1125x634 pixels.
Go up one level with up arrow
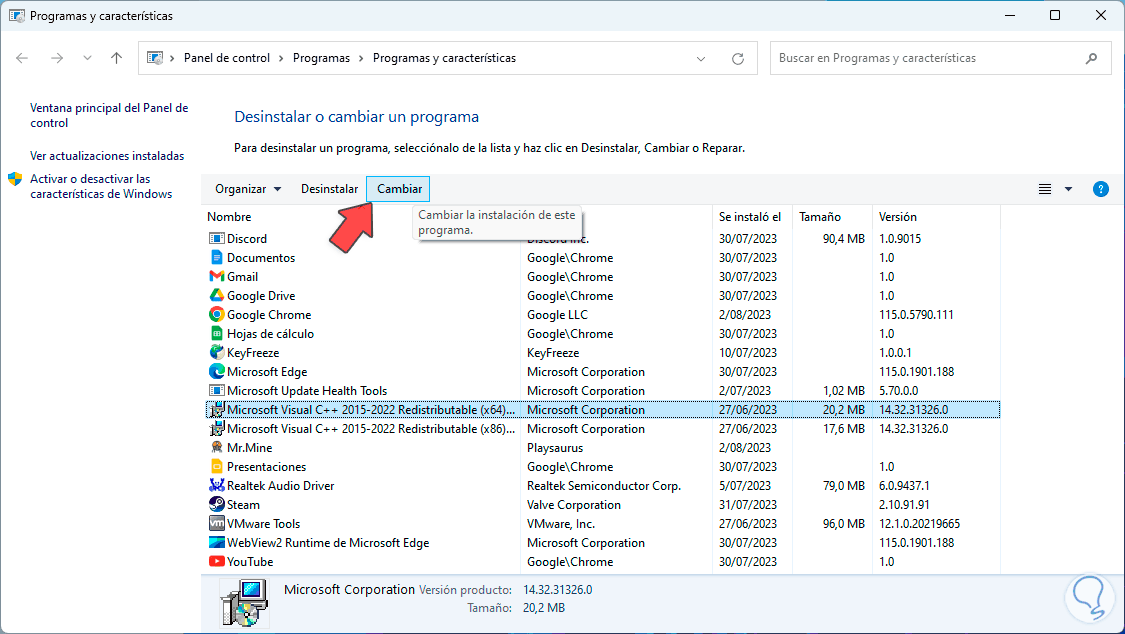116,58
